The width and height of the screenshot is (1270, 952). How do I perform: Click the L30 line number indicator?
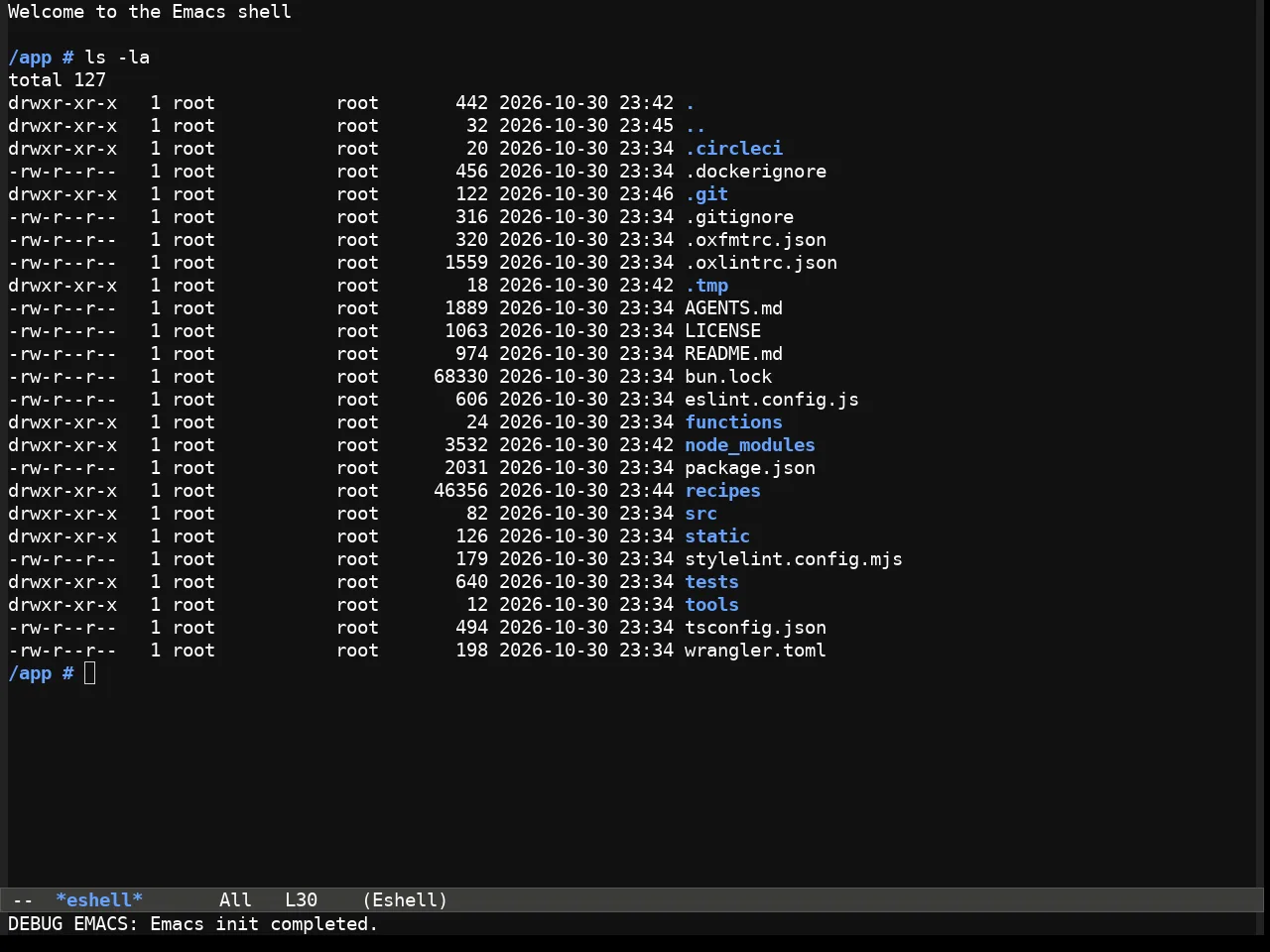301,900
